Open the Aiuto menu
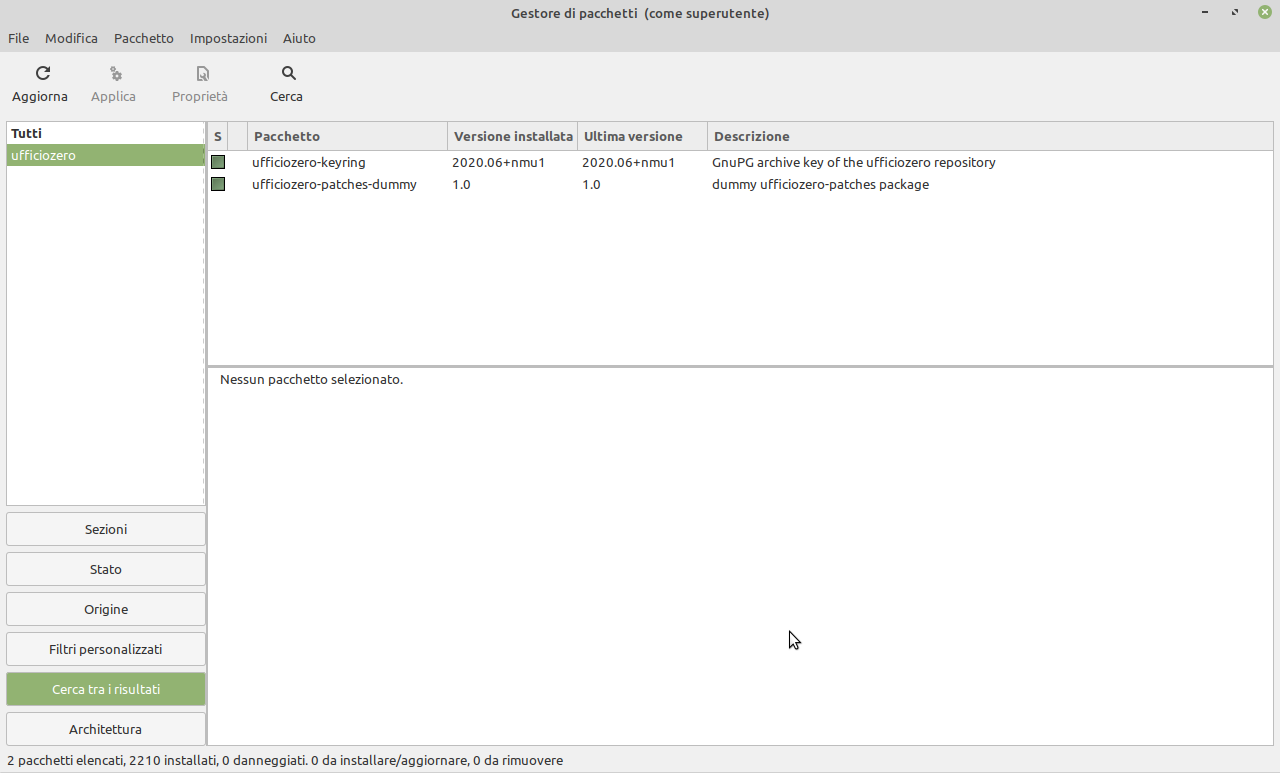 pyautogui.click(x=299, y=38)
